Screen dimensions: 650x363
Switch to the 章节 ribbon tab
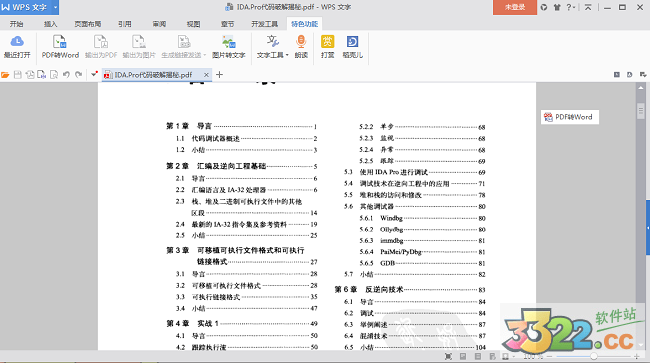pyautogui.click(x=227, y=24)
